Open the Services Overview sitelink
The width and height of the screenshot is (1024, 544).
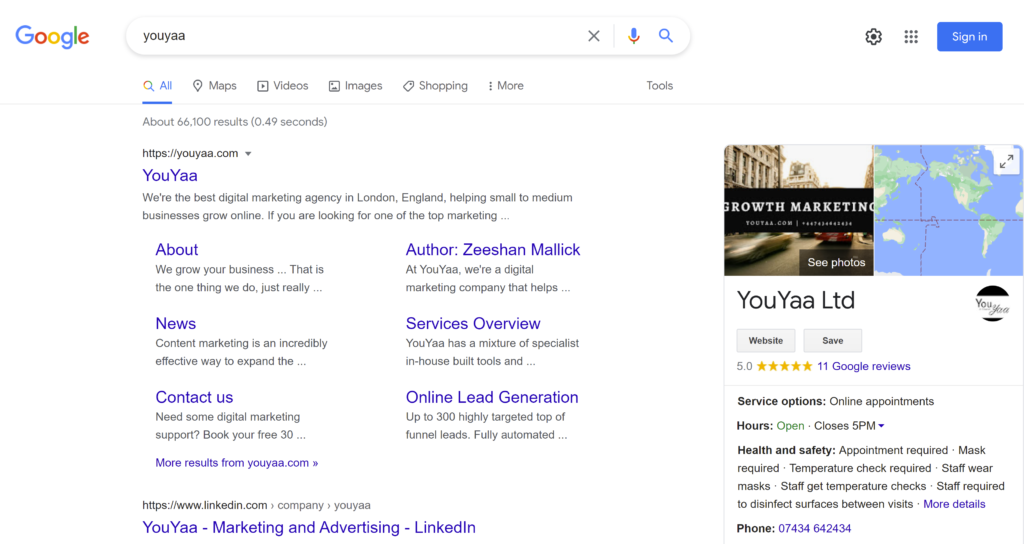tap(473, 323)
